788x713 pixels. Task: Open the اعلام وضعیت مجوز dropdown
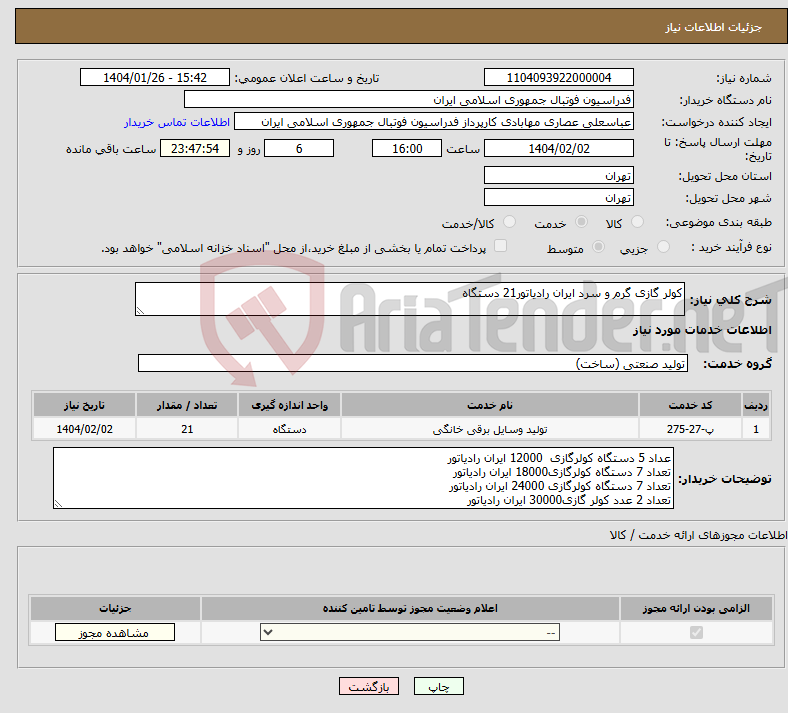[410, 632]
